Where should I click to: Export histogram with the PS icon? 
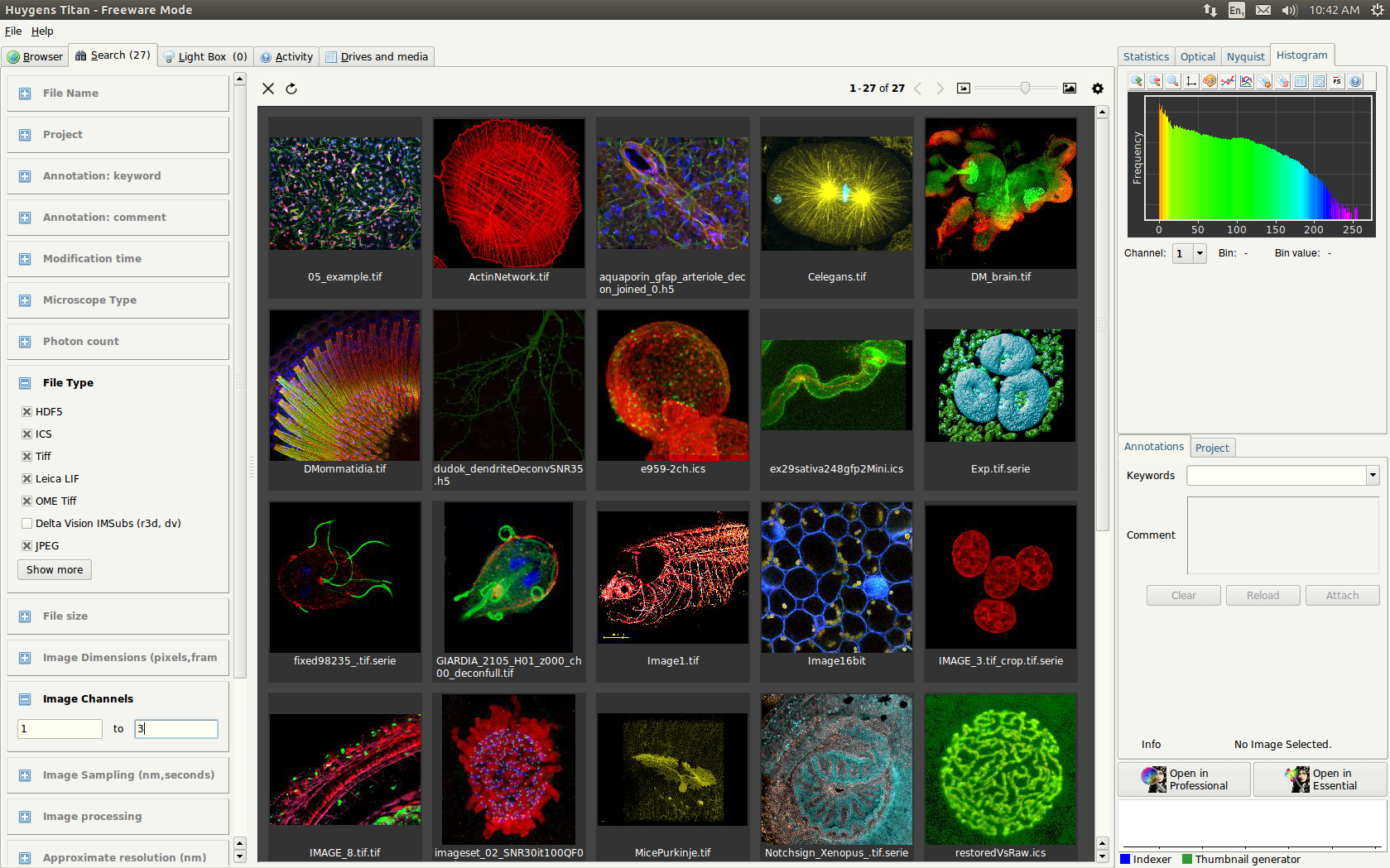tap(1337, 81)
